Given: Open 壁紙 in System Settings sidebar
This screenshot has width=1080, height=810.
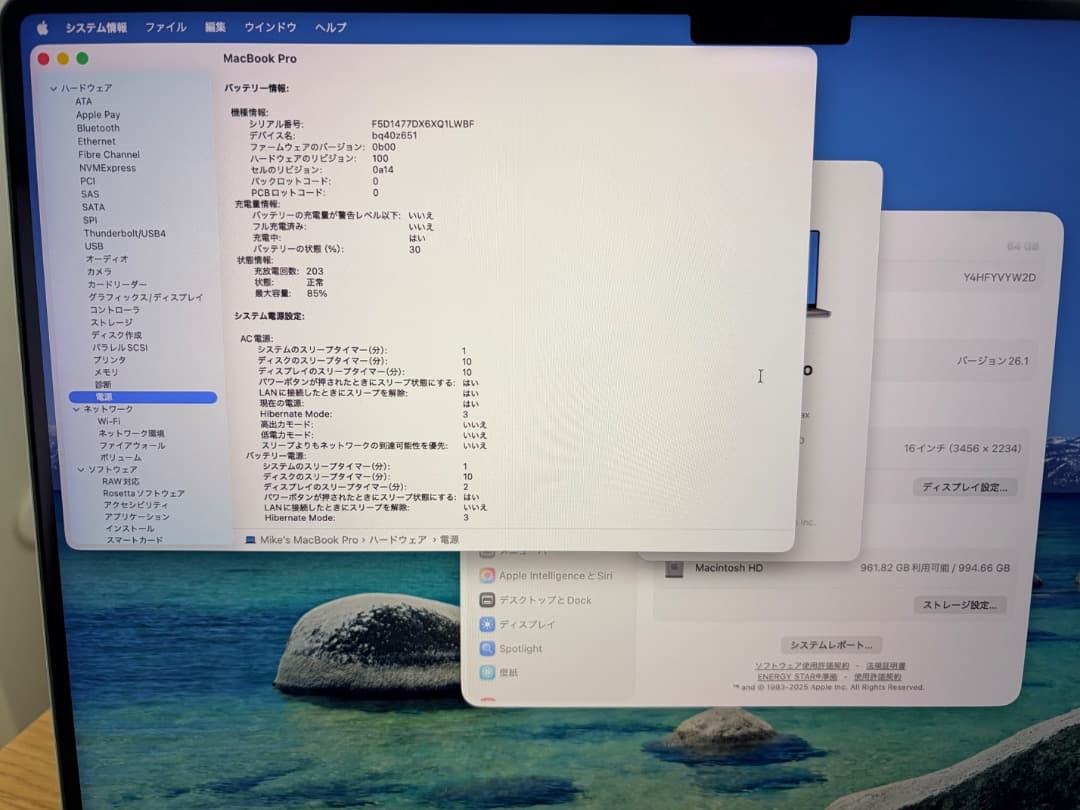Looking at the screenshot, I should 499,672.
